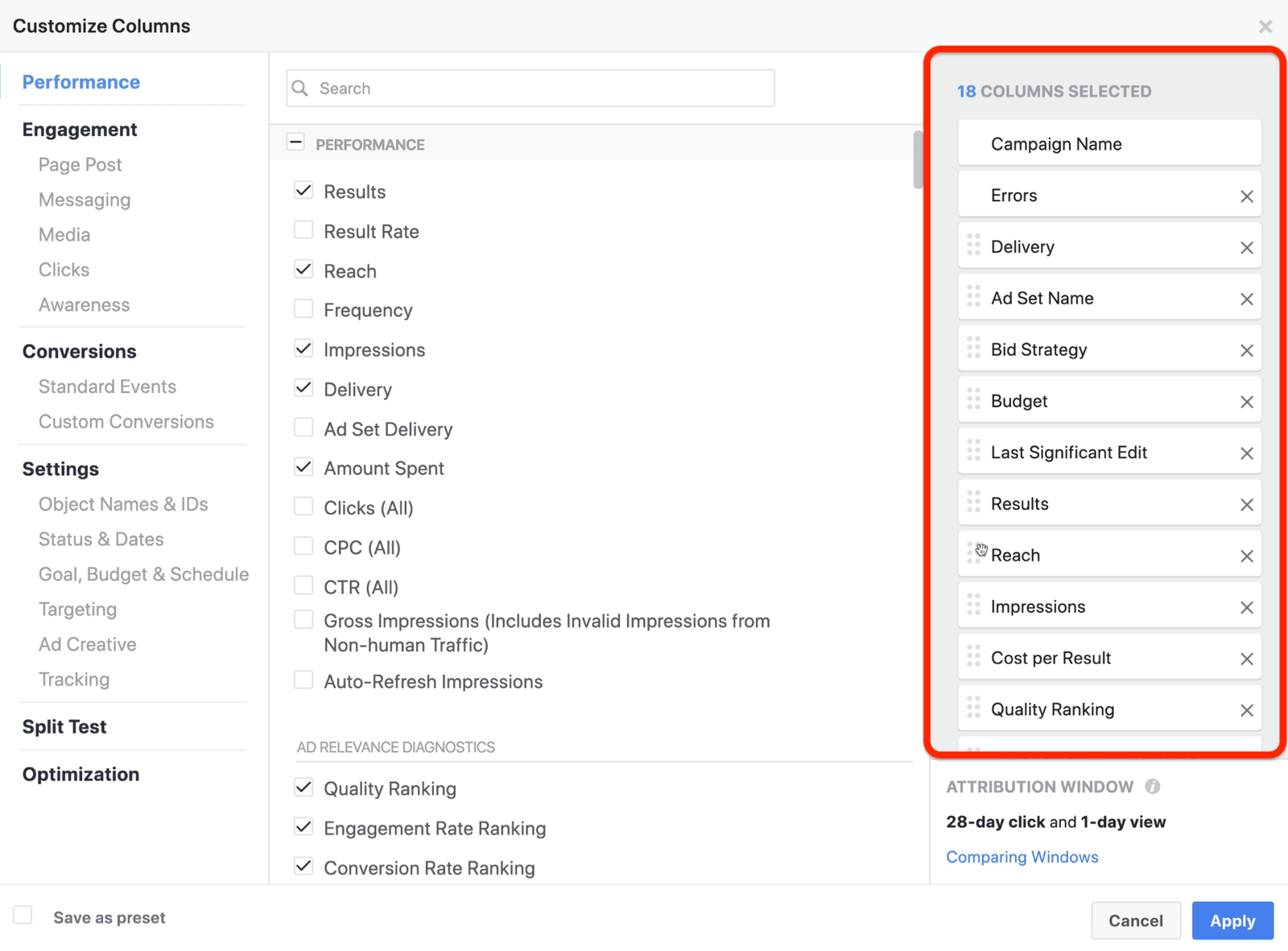Screen dimensions: 1288x951
Task: Click inside the Search field
Action: pyautogui.click(x=530, y=88)
